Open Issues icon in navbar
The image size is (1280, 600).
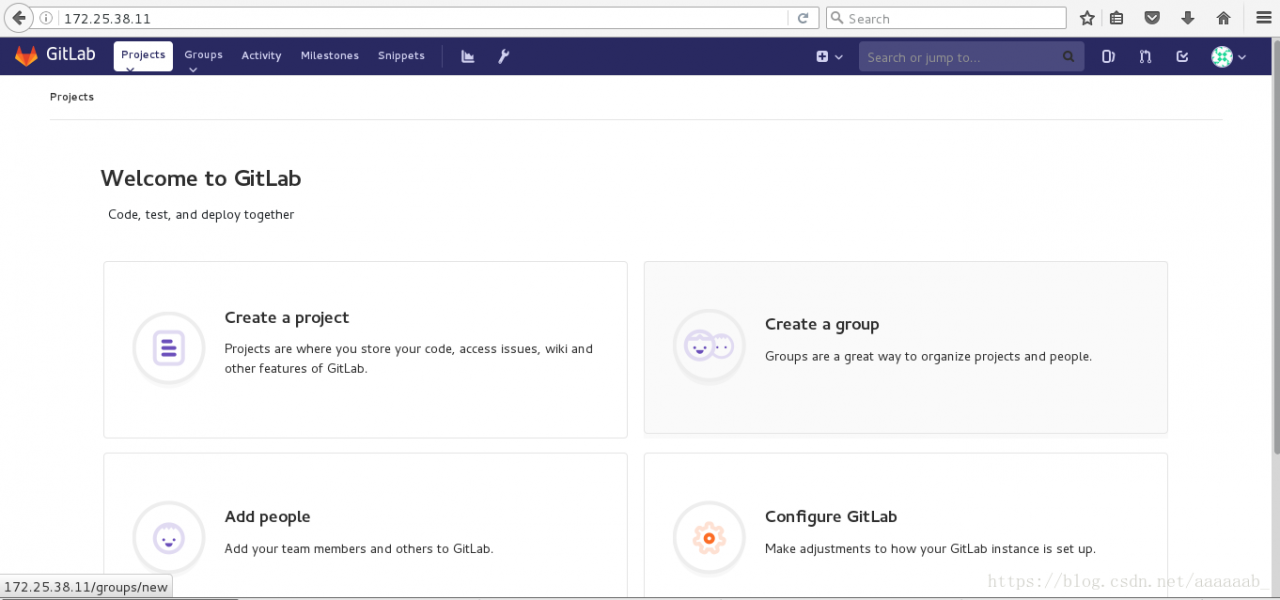pos(1108,57)
